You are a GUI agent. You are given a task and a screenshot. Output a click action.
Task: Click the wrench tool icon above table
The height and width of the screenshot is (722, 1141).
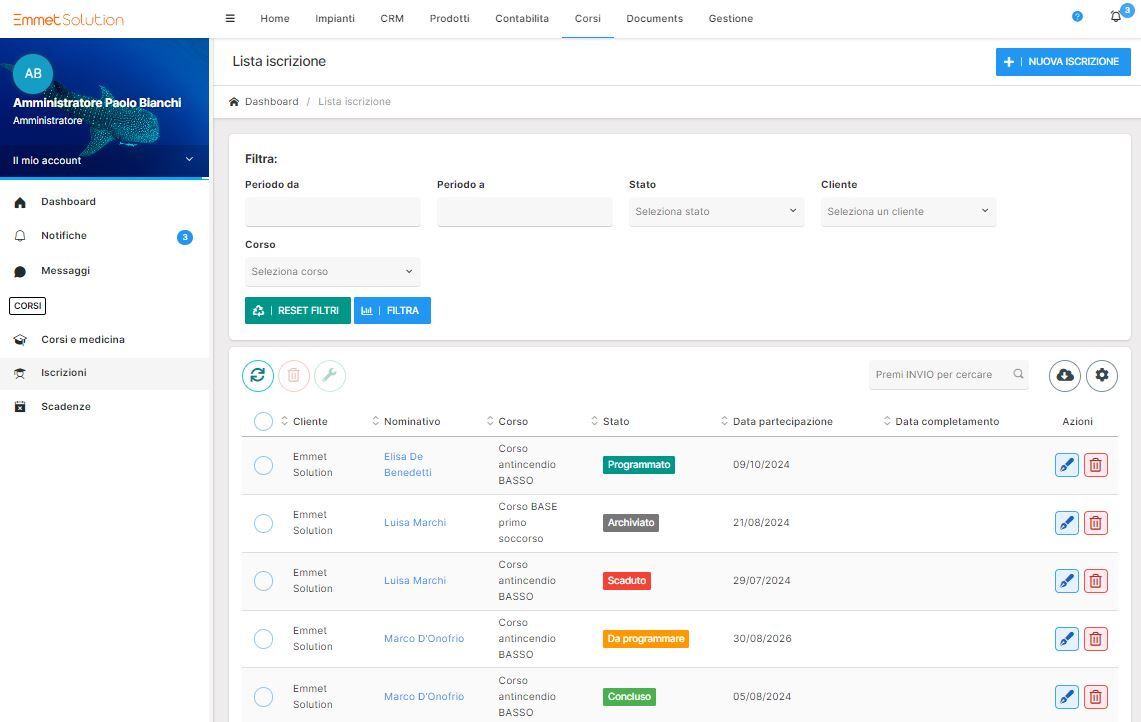(330, 375)
